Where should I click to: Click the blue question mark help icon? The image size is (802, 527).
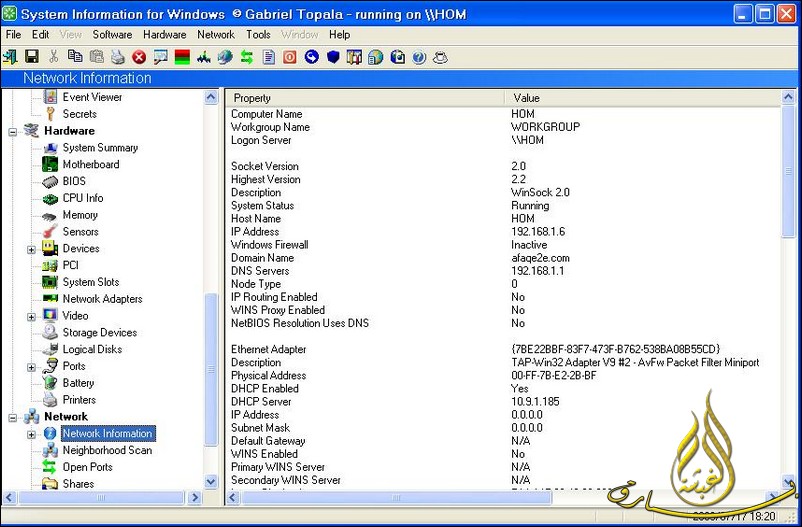pyautogui.click(x=419, y=57)
